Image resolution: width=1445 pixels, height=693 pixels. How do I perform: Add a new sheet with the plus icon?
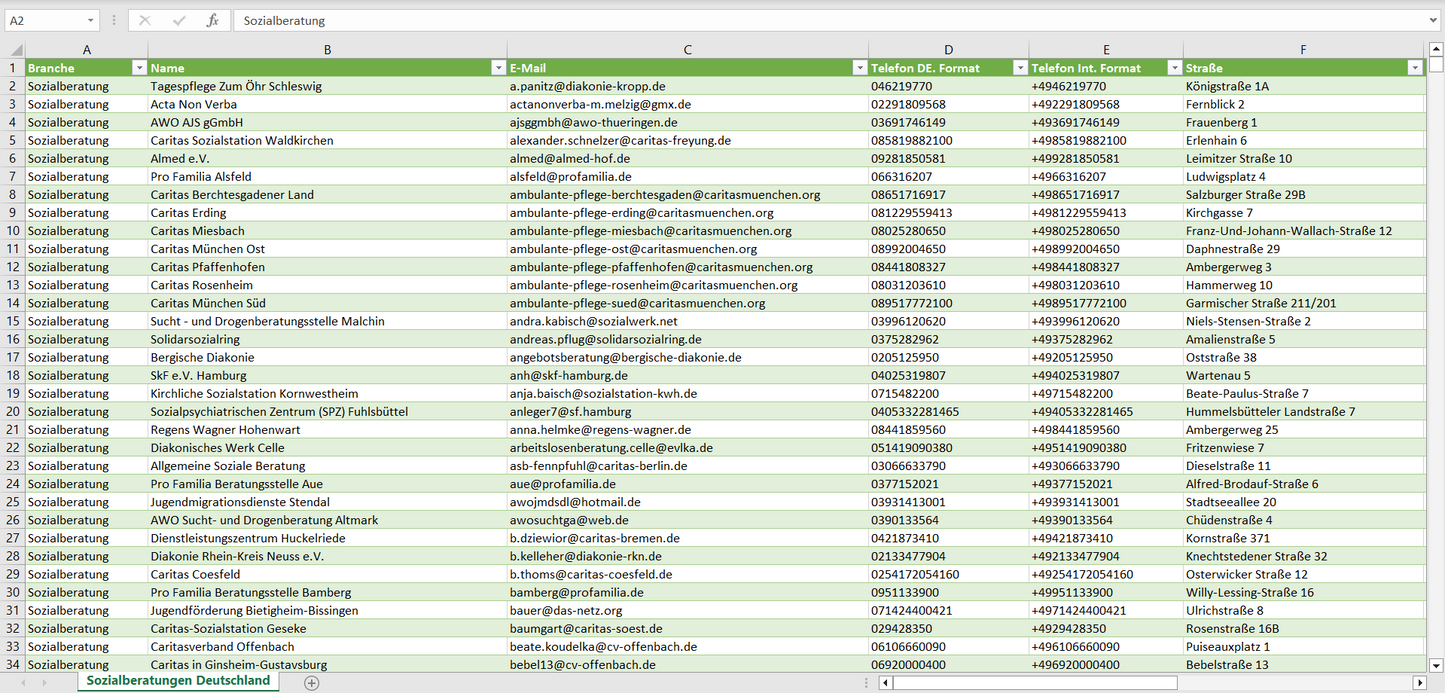(x=312, y=682)
